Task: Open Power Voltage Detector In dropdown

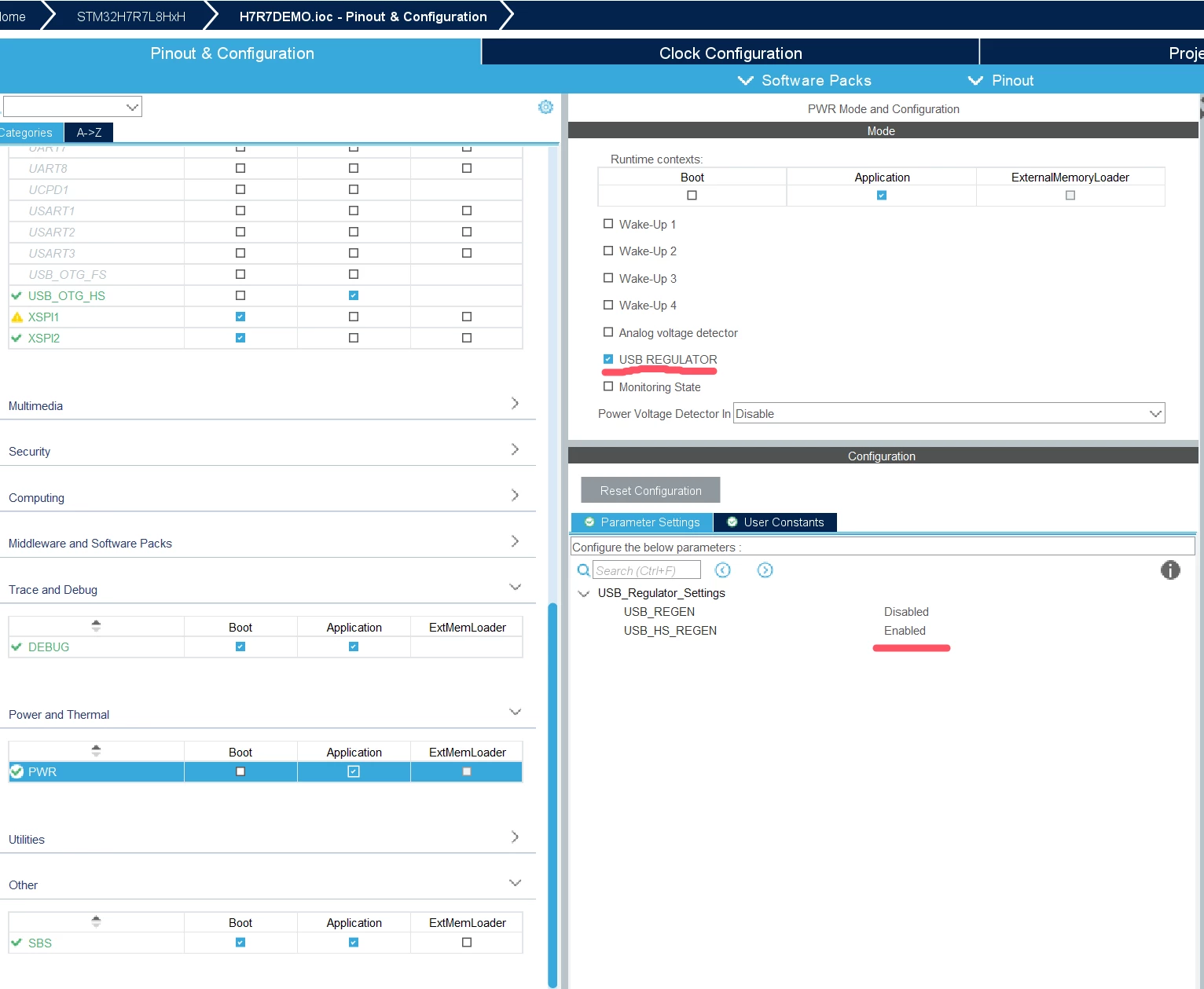Action: pos(949,413)
